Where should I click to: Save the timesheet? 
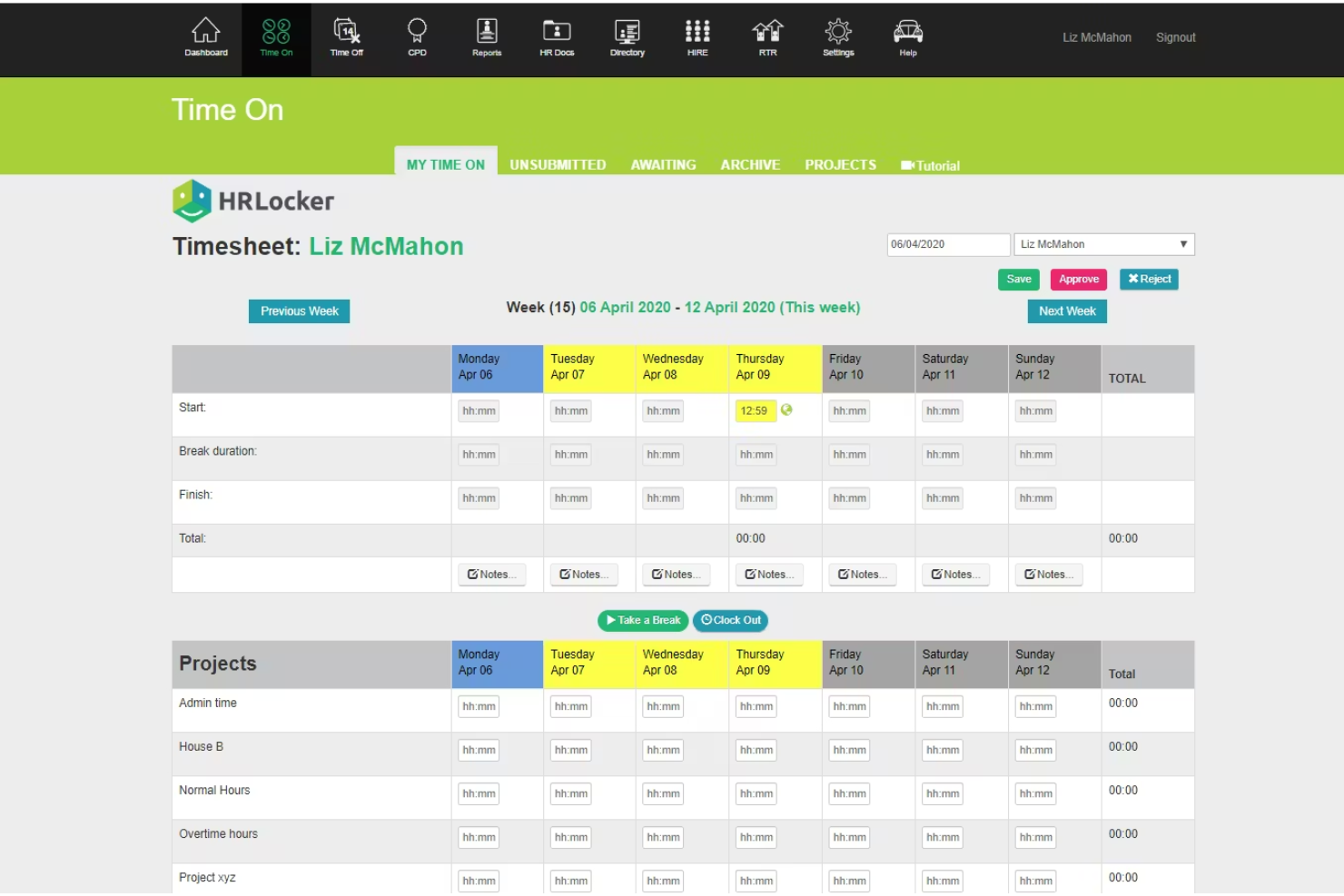(x=1018, y=279)
